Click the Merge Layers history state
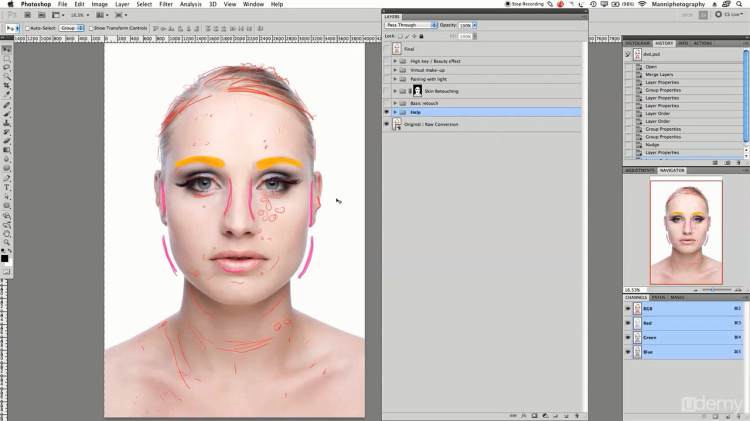Screen dimensions: 750x421 coord(659,75)
